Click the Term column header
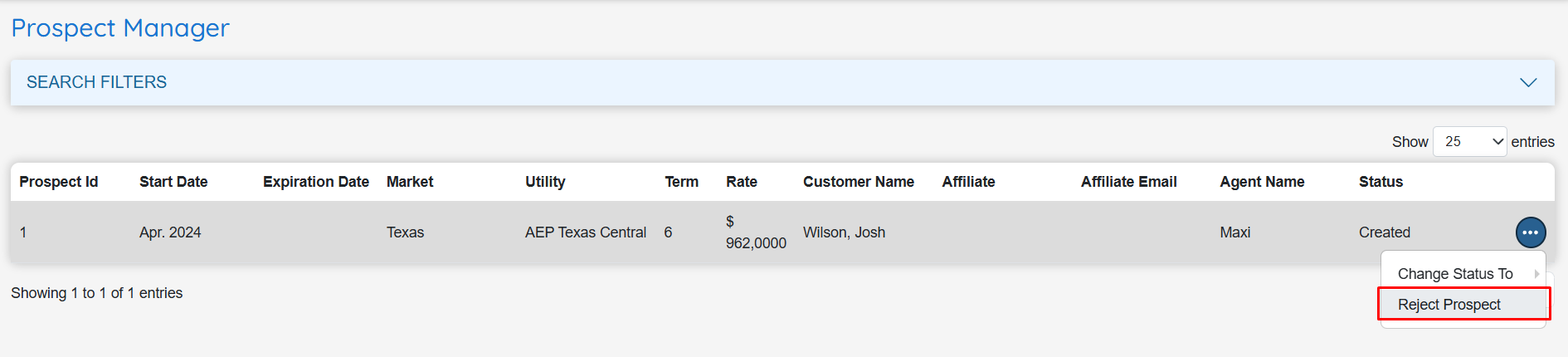The width and height of the screenshot is (1568, 357). pos(681,182)
